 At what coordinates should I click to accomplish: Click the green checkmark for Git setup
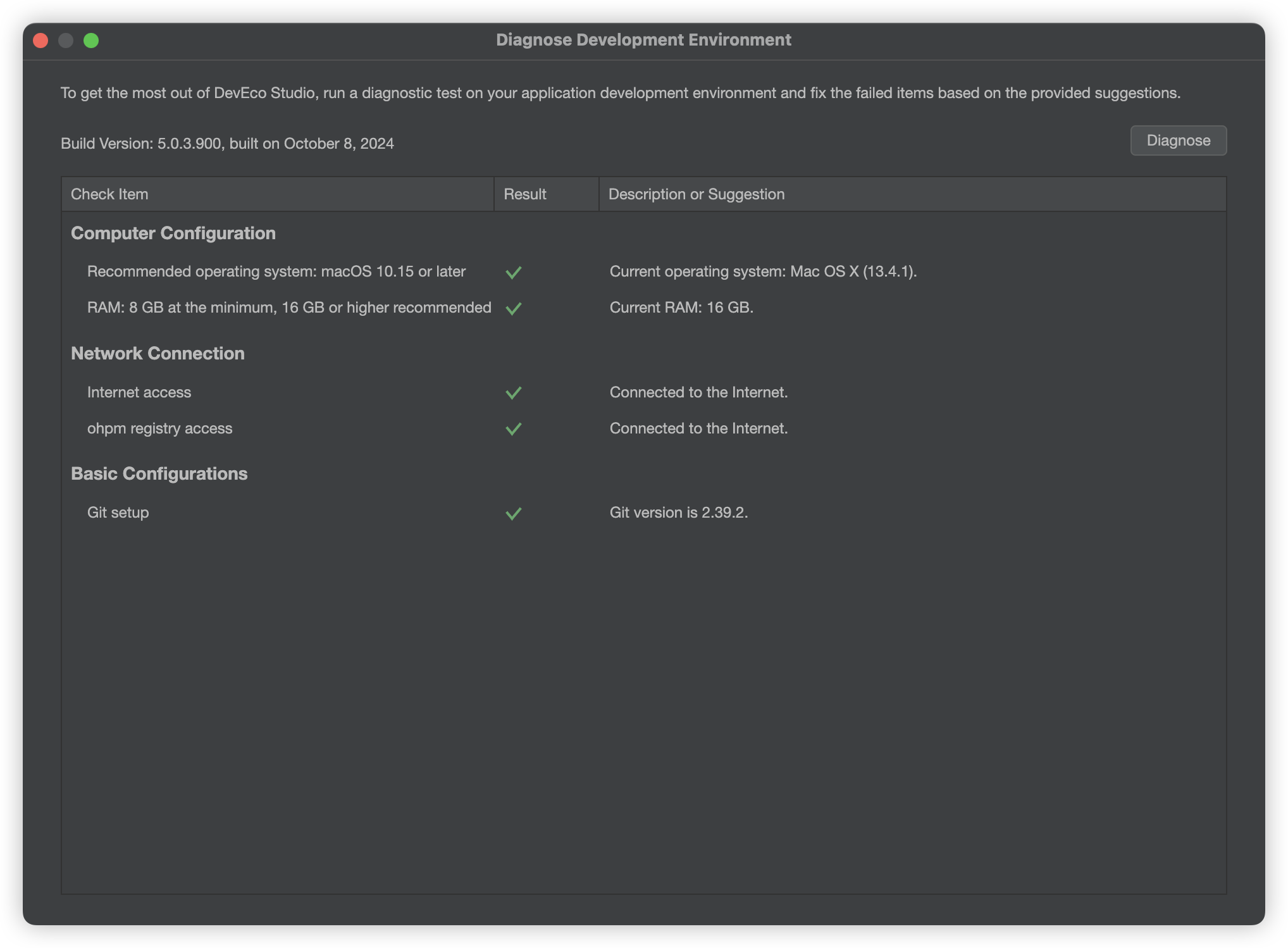coord(514,513)
